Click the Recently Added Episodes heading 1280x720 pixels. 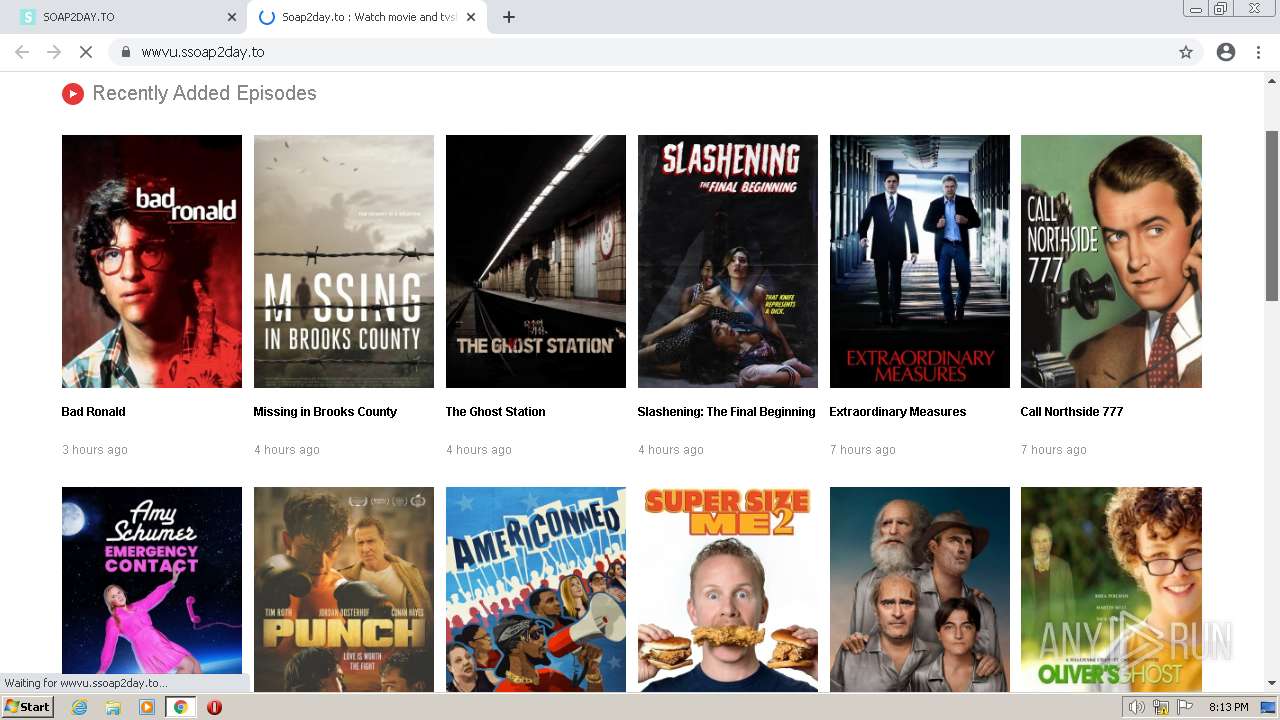click(204, 93)
